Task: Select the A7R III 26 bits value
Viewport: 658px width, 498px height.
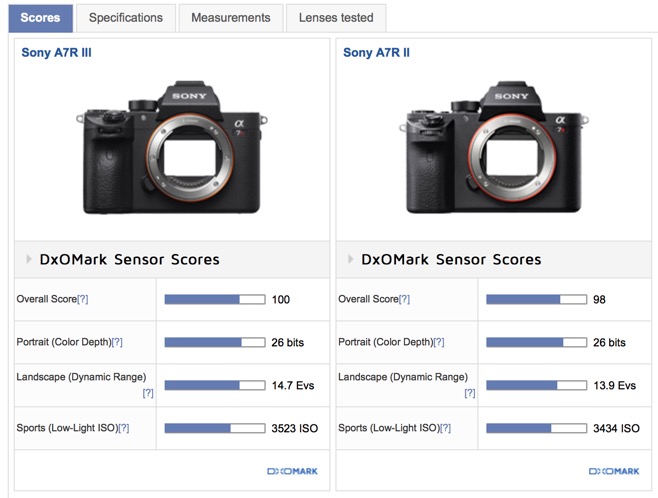Action: [x=287, y=342]
